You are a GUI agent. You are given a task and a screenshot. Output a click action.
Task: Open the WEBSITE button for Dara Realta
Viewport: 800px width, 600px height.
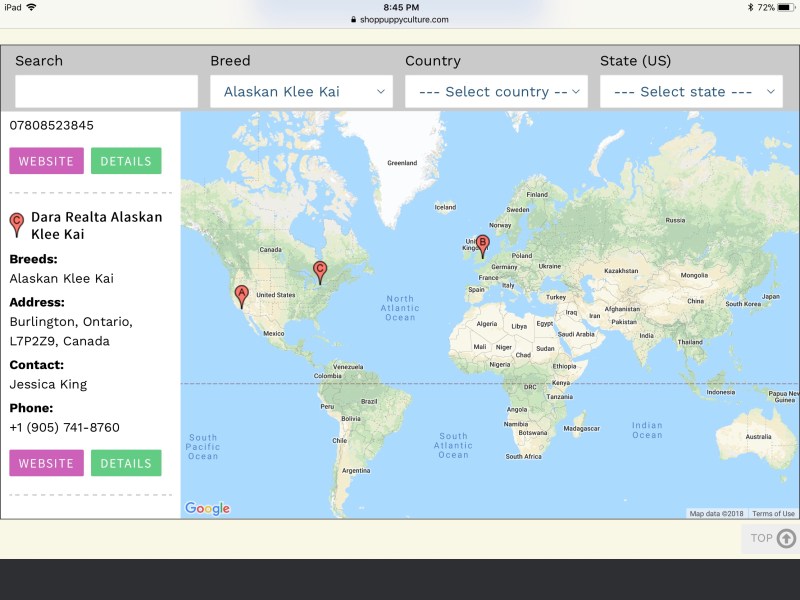[46, 464]
